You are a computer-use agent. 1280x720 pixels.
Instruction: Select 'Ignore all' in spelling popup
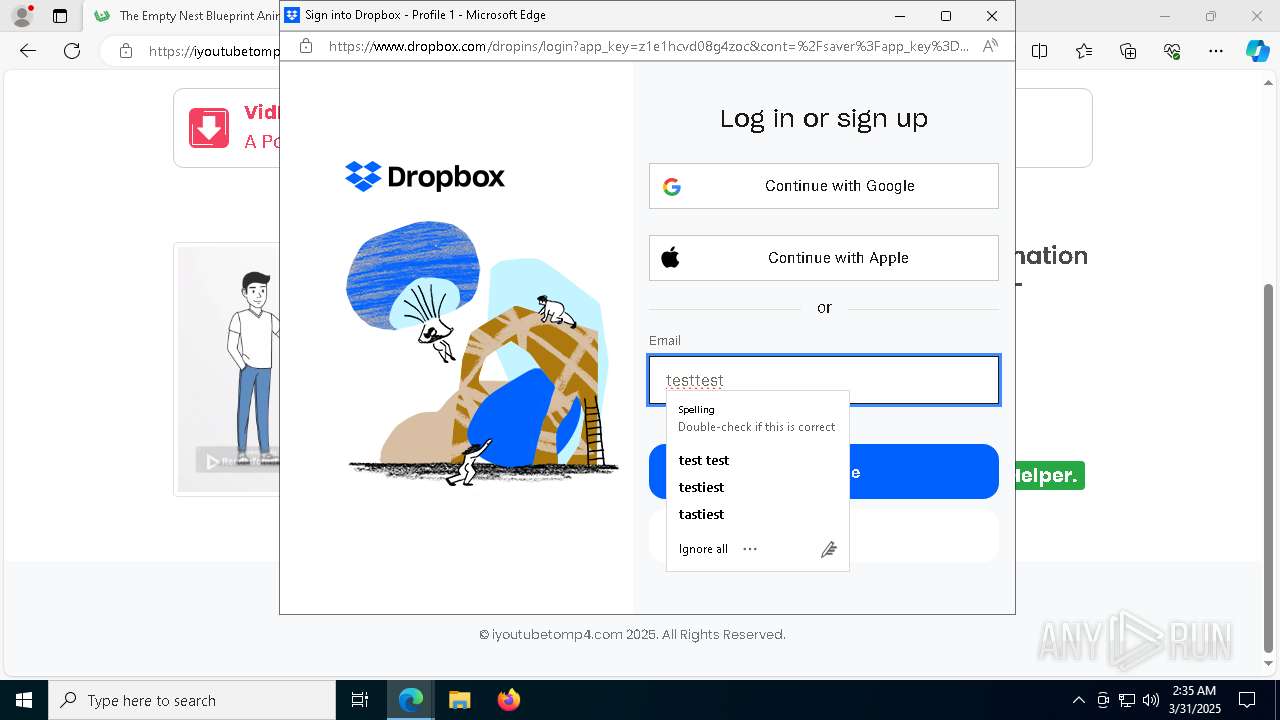(x=703, y=549)
